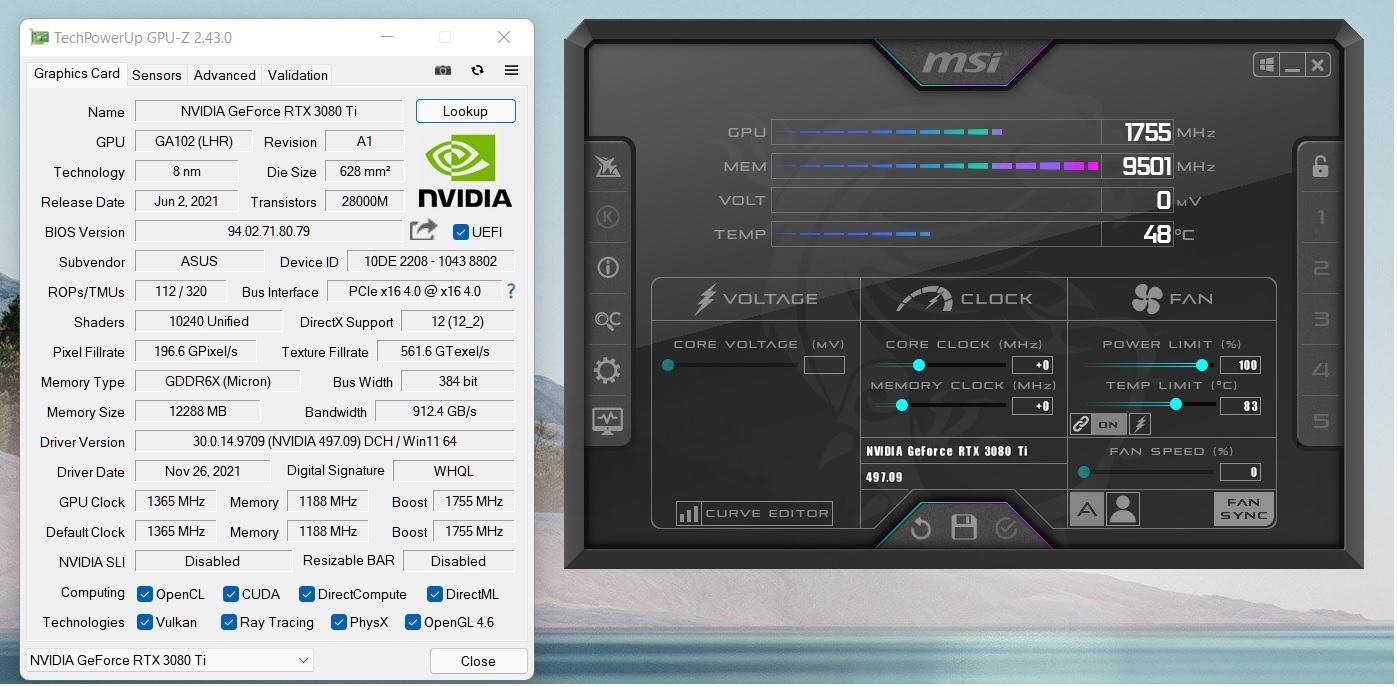This screenshot has width=1397, height=687.
Task: Take a GPU-Z screenshot via camera icon
Action: (x=443, y=71)
